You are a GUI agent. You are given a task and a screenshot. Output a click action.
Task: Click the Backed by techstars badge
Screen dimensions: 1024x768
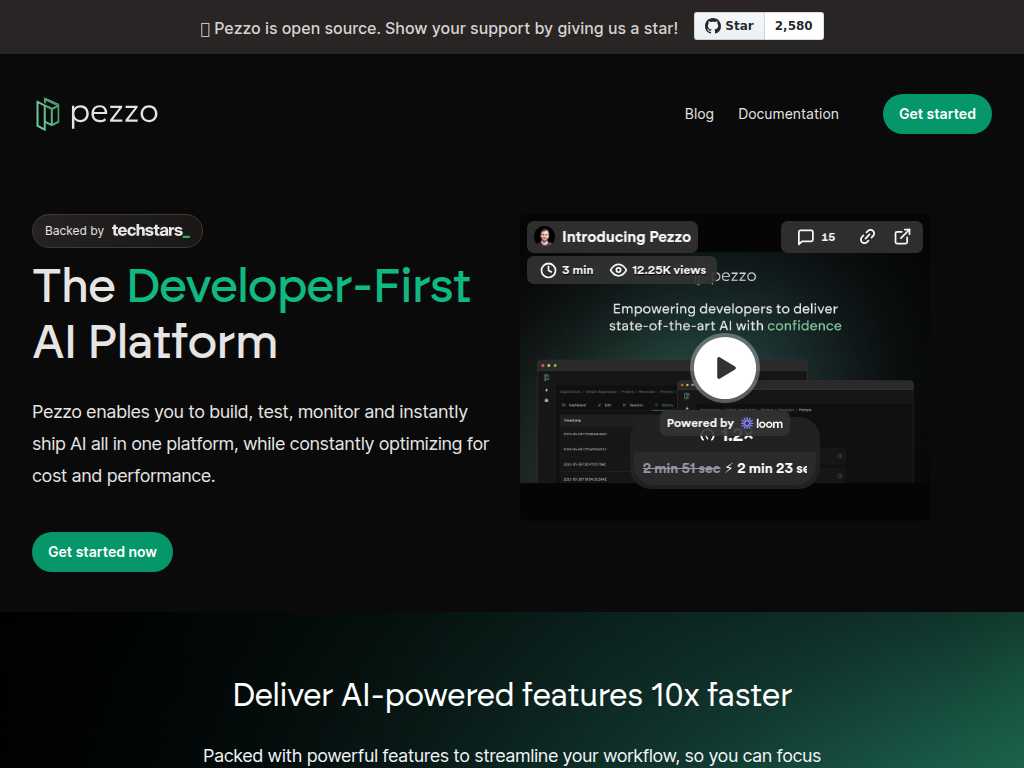coord(118,231)
